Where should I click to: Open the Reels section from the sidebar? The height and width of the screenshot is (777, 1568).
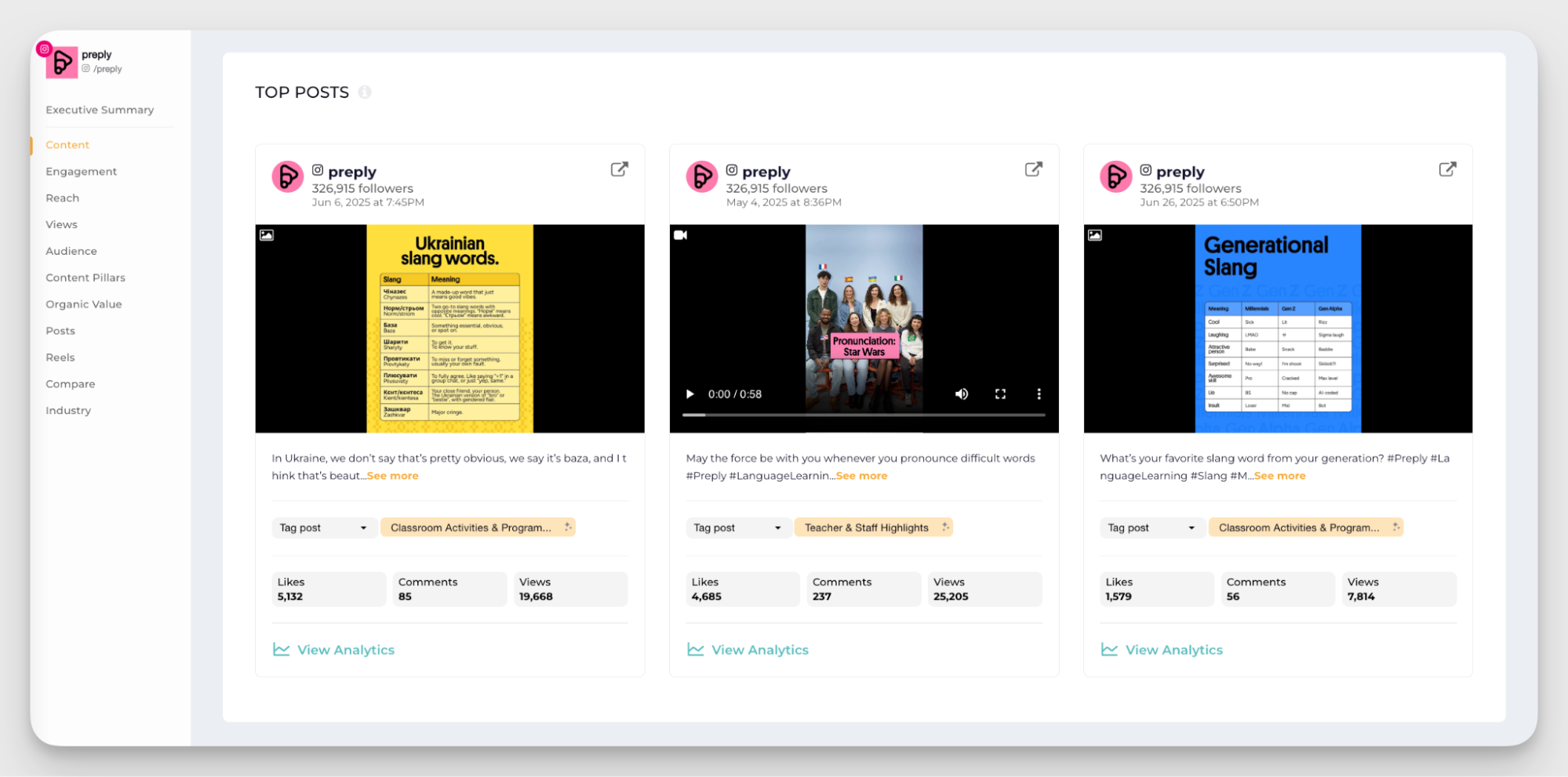60,358
